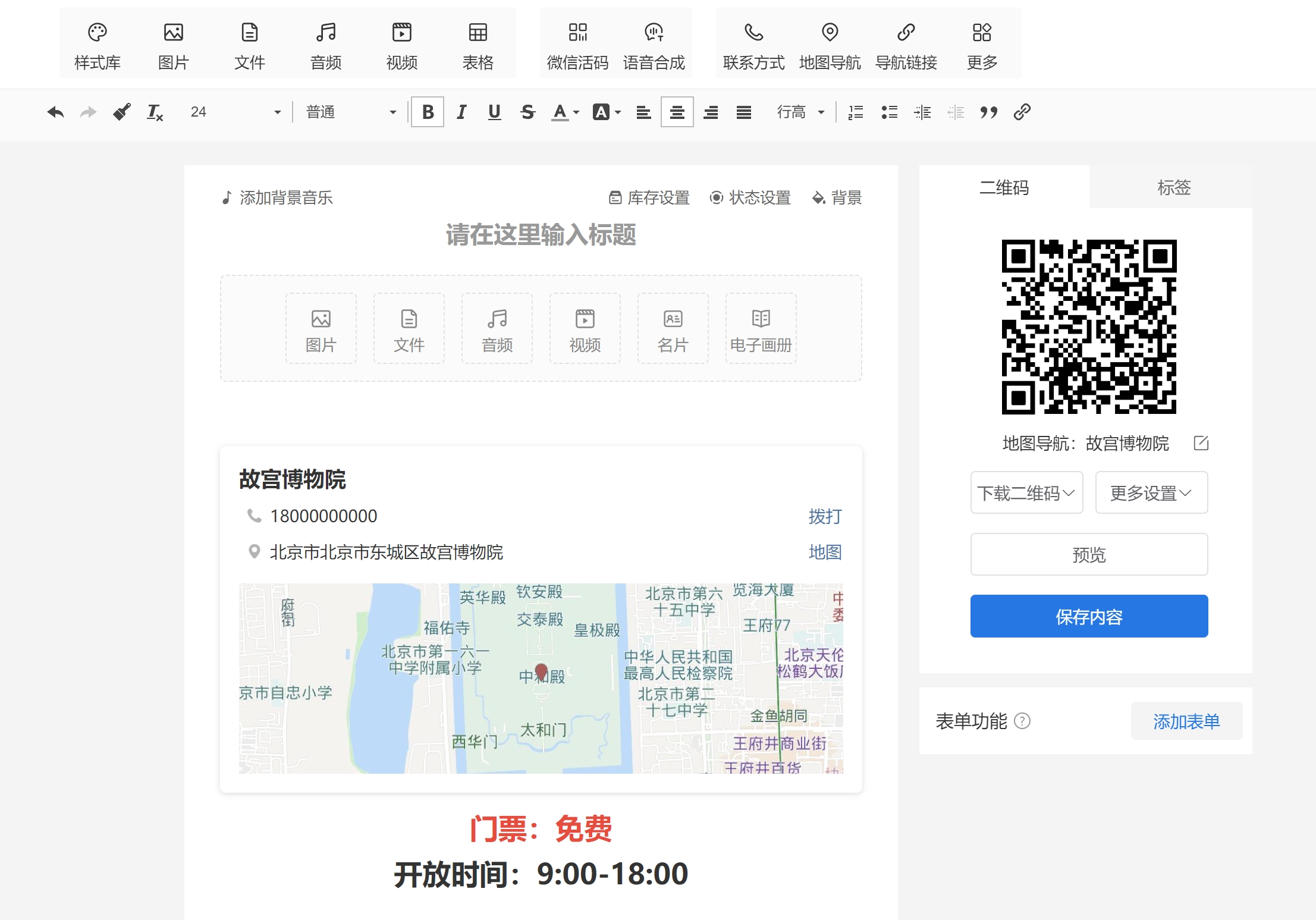1316x920 pixels.
Task: Insert bulleted list
Action: 889,112
